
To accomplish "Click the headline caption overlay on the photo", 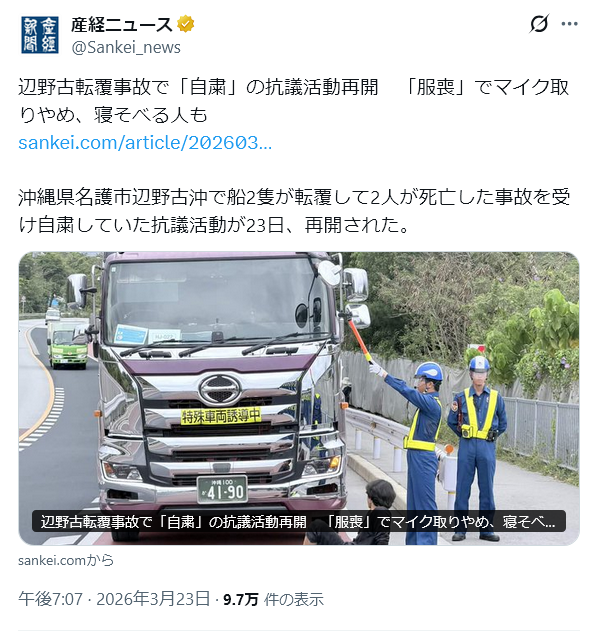I will point(299,522).
